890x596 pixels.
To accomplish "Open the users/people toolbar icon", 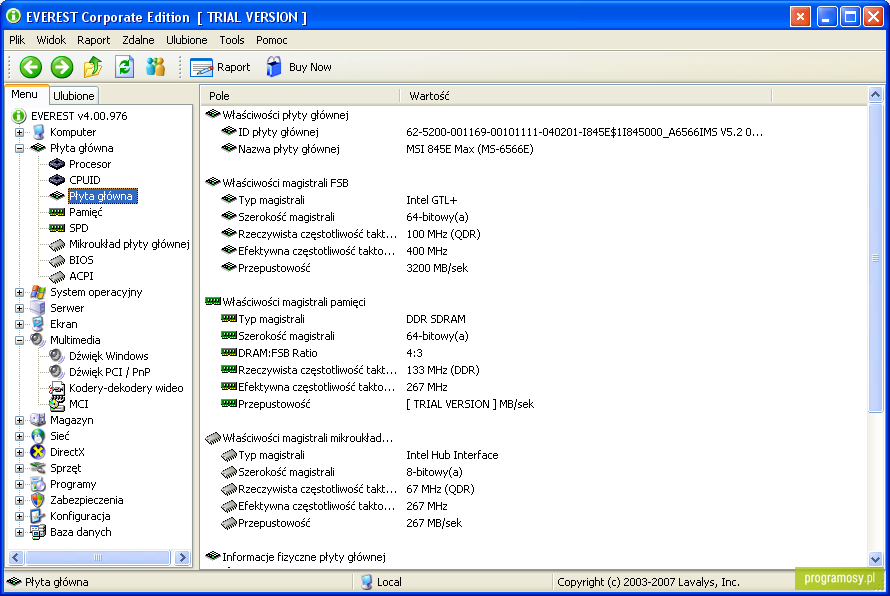I will tap(156, 67).
